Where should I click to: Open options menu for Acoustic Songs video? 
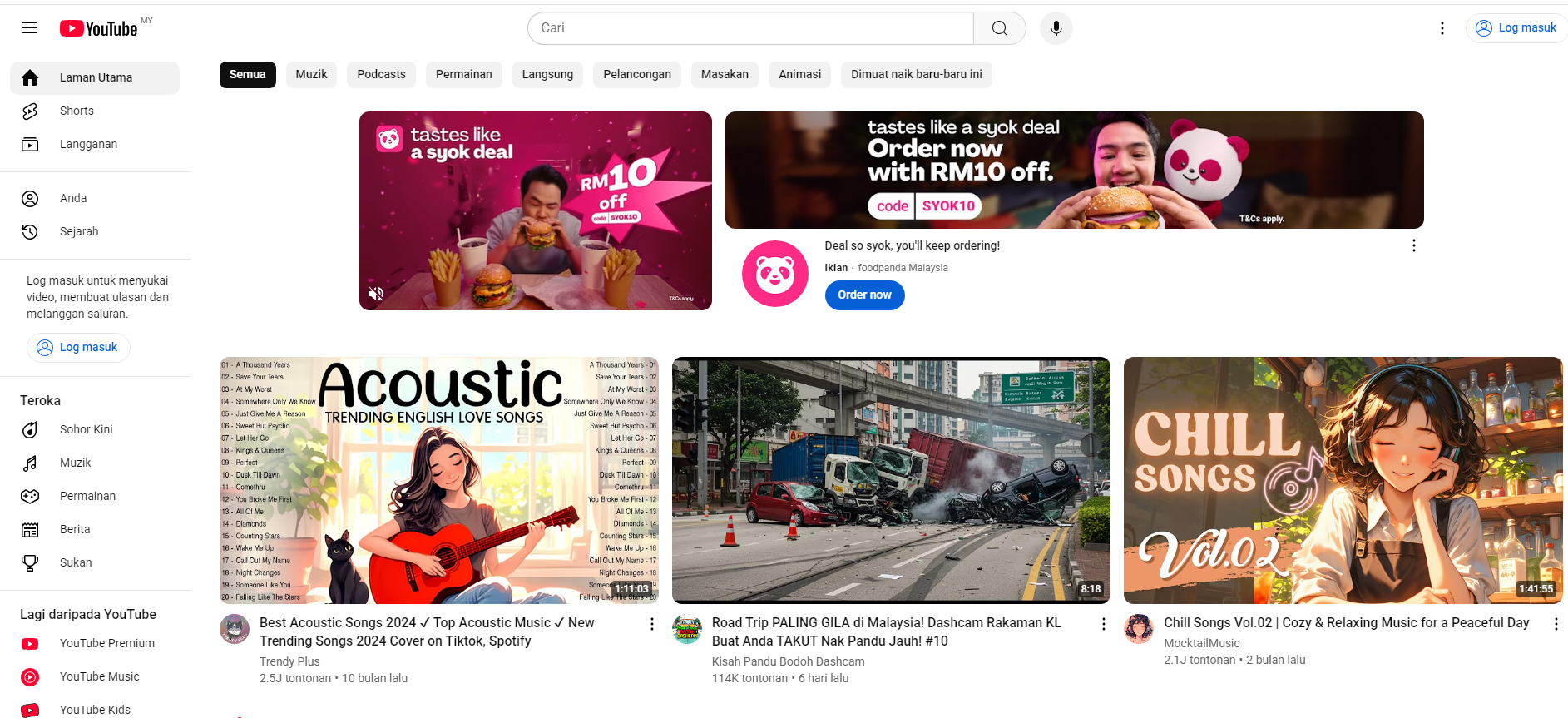(x=652, y=624)
